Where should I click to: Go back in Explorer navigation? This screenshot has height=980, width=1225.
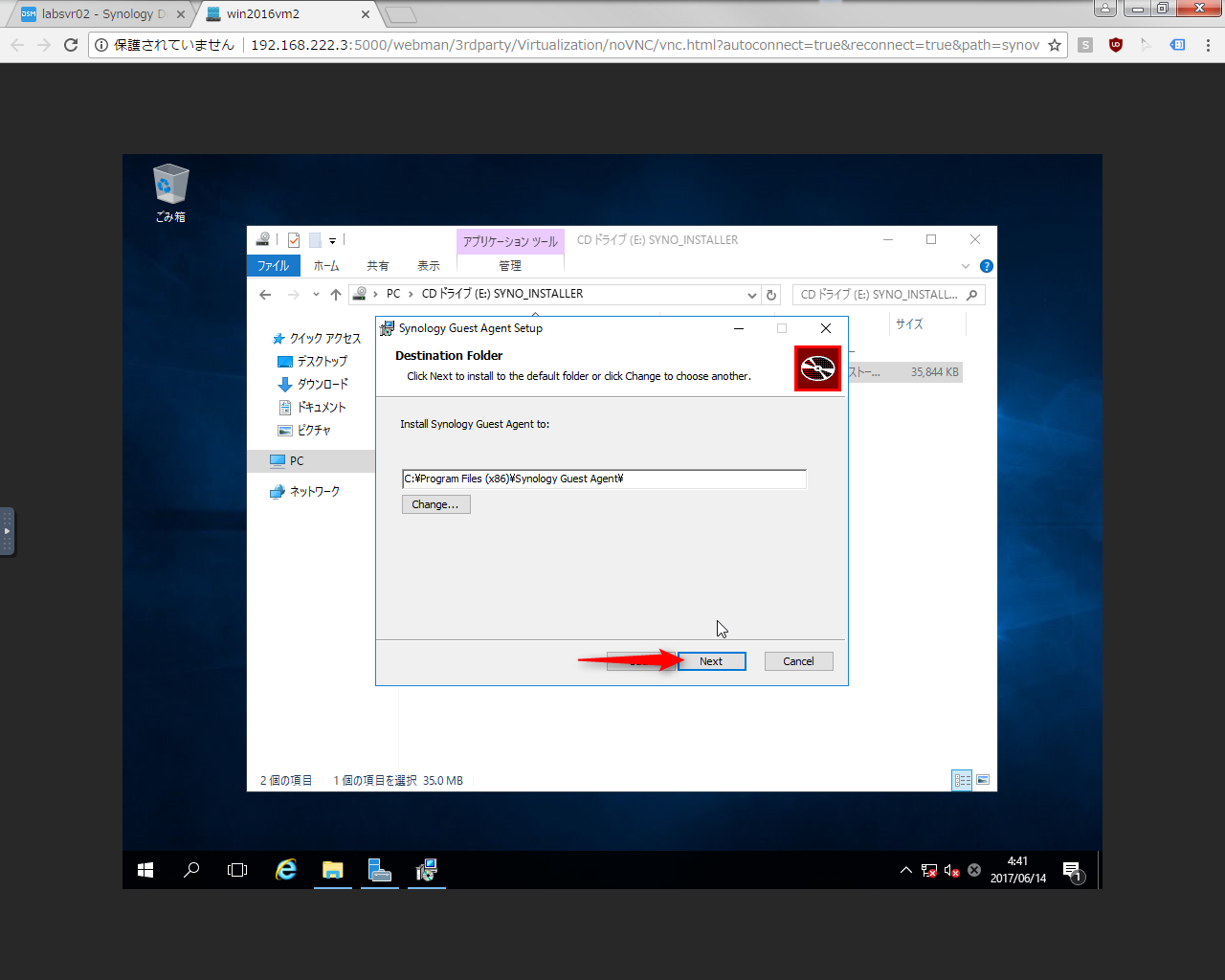tap(265, 295)
